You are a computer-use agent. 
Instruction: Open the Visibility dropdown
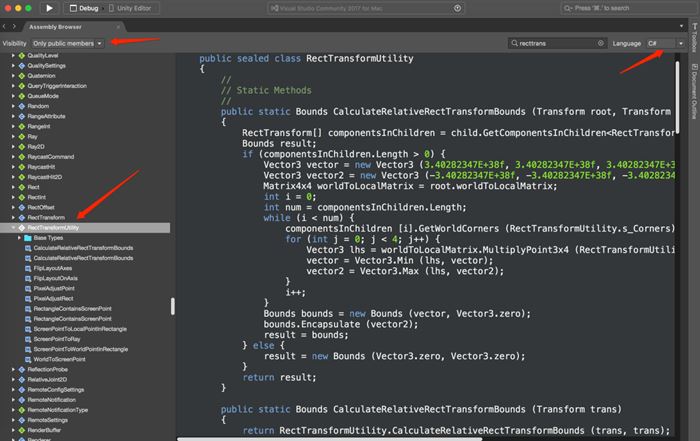point(67,44)
